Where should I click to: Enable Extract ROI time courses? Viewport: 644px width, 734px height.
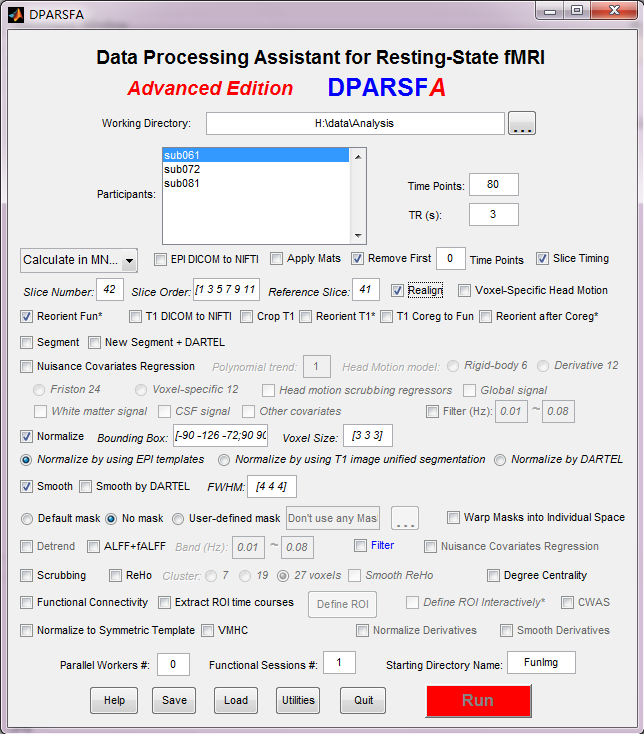(164, 602)
